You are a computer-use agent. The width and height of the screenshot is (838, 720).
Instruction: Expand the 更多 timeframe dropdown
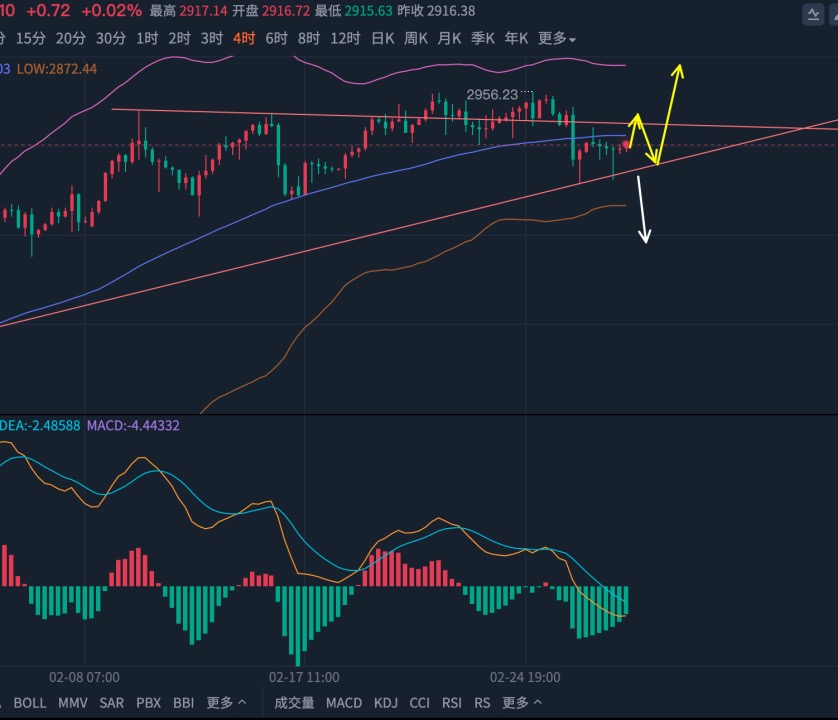click(556, 38)
